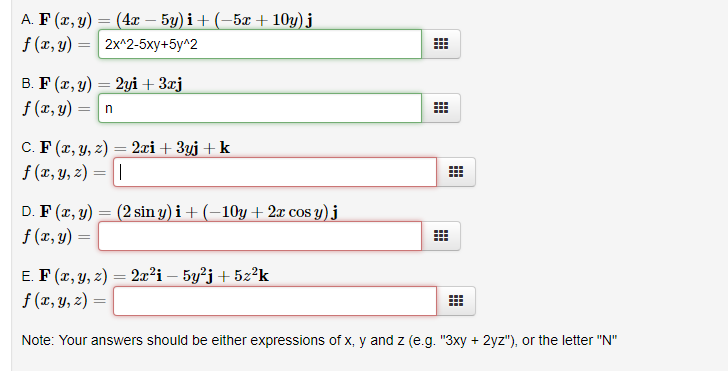Open equation editor grid for answer D
This screenshot has height=371, width=728.
click(441, 236)
